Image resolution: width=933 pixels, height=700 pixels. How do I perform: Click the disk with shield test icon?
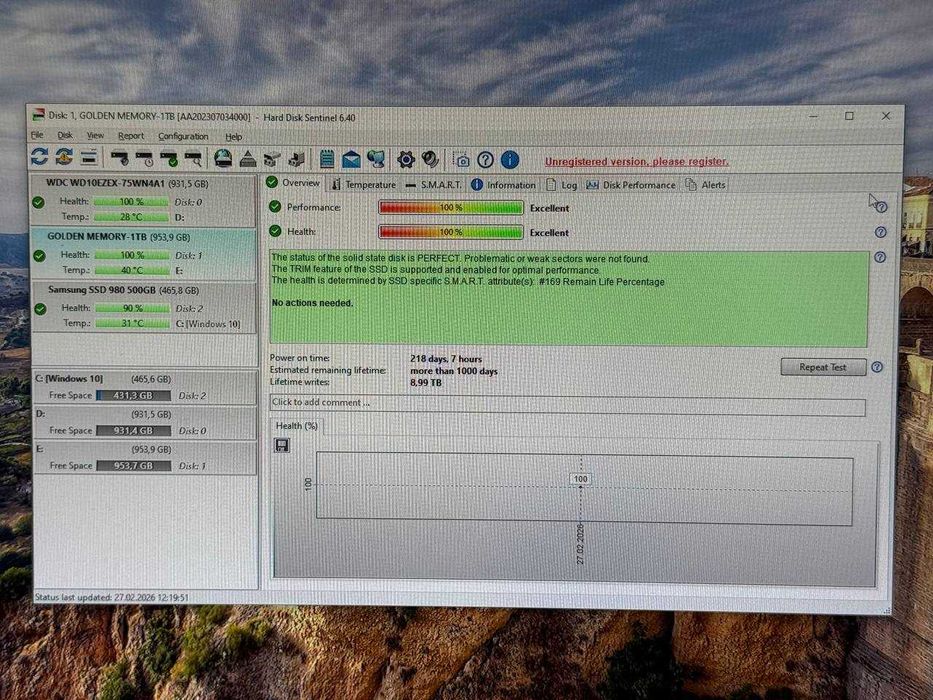(x=120, y=158)
